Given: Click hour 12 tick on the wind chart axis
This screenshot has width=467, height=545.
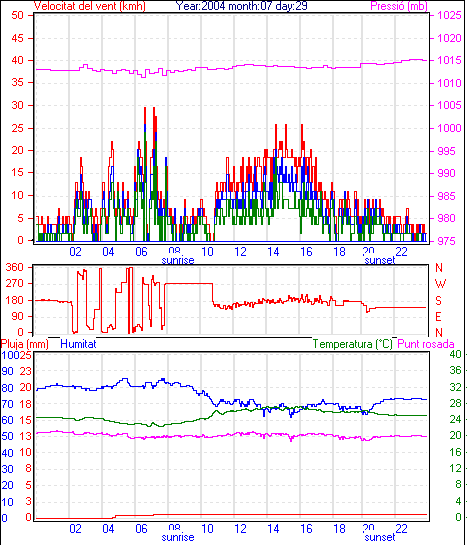Looking at the screenshot, I should 240,252.
